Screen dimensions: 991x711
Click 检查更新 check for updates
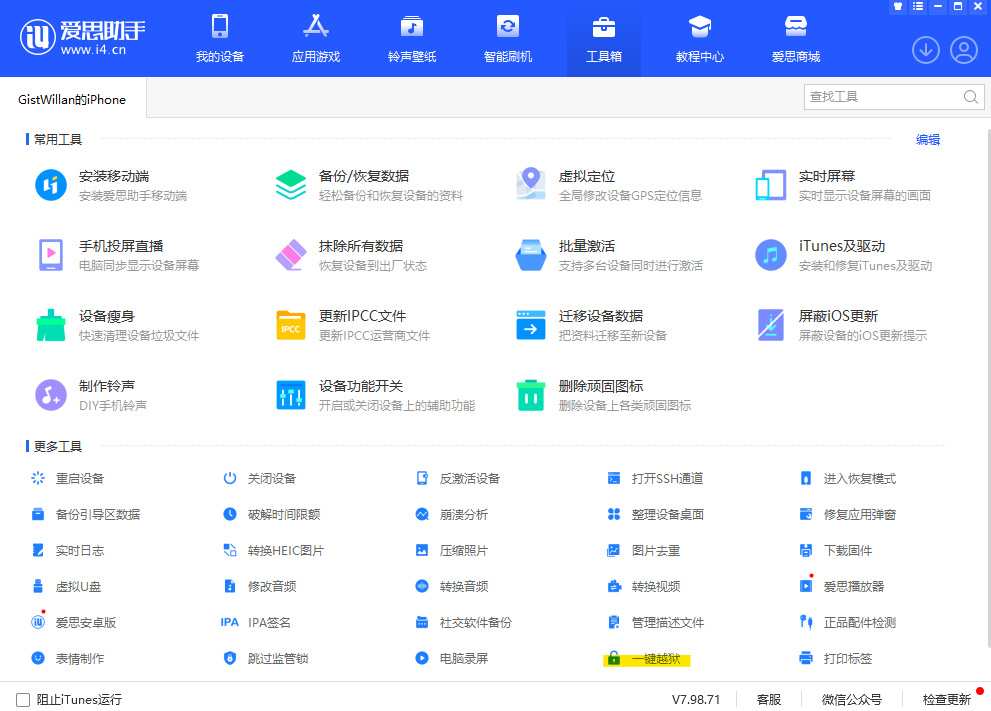pyautogui.click(x=946, y=700)
